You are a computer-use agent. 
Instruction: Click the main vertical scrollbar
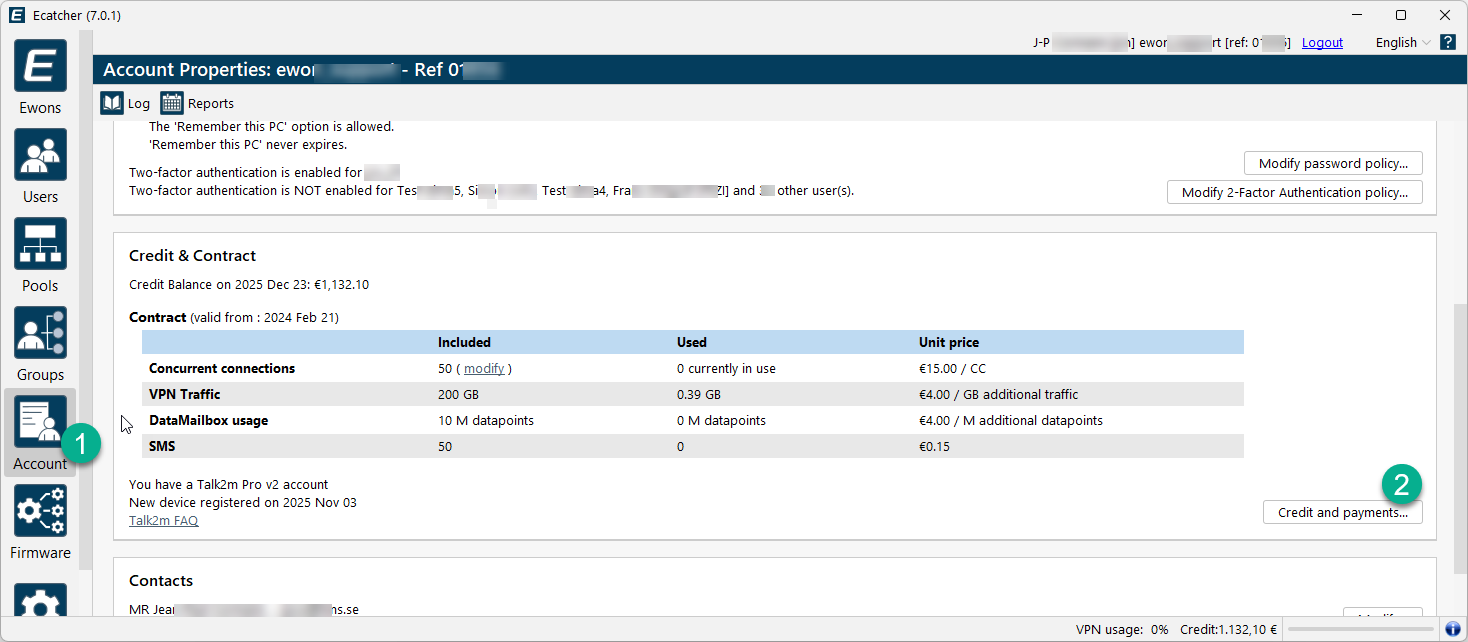[x=1460, y=400]
